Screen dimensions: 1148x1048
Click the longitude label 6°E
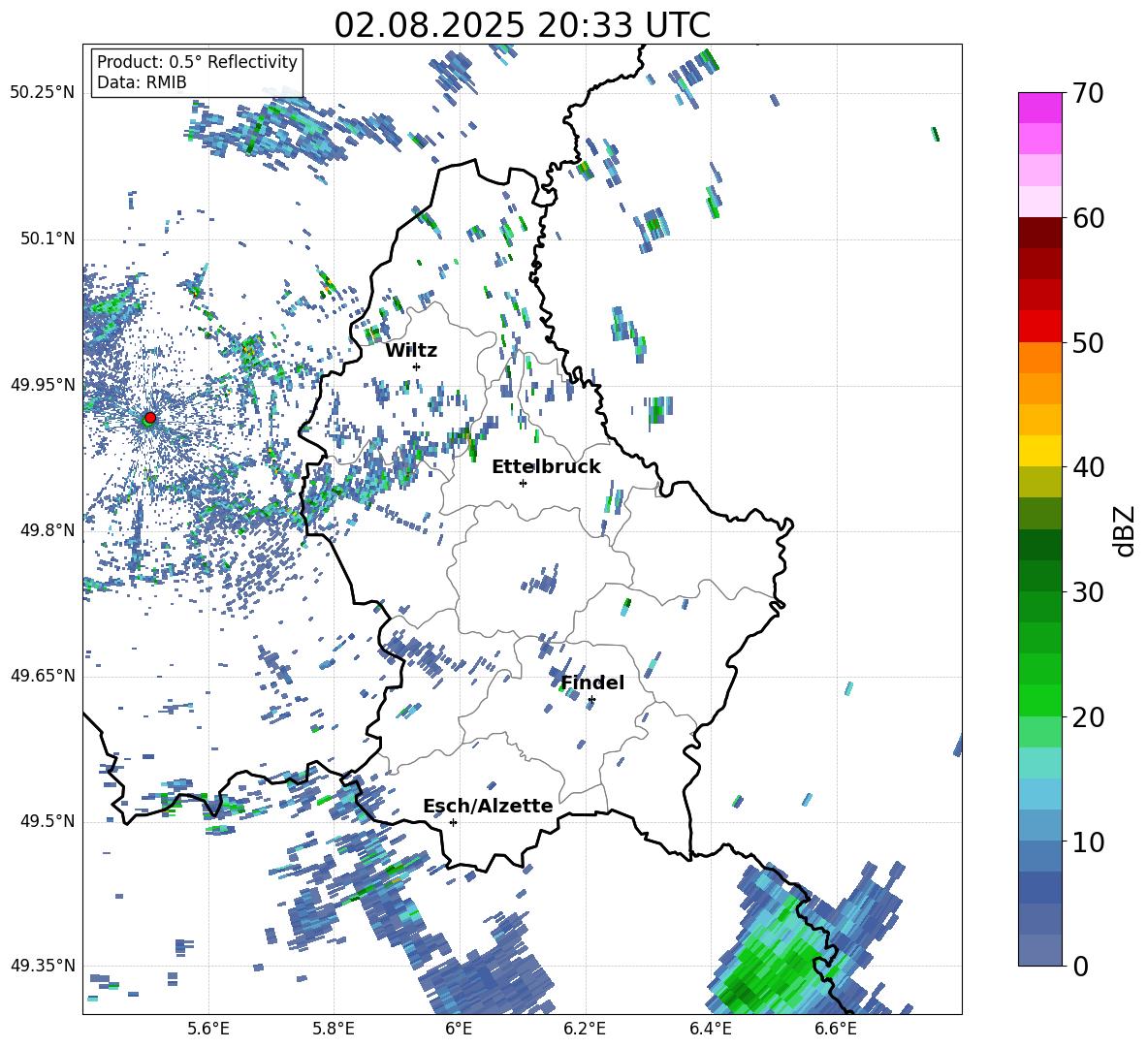pyautogui.click(x=459, y=1029)
